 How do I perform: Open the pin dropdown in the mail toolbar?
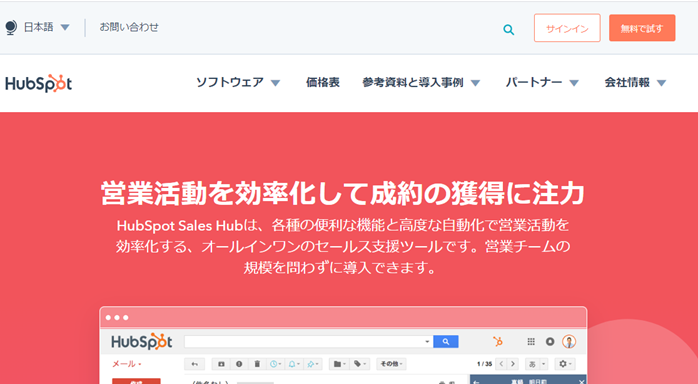coord(312,364)
